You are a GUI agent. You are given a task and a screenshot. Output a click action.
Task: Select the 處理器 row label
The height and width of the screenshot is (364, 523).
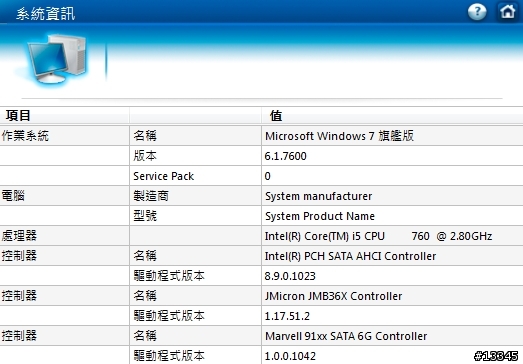[x=19, y=236]
